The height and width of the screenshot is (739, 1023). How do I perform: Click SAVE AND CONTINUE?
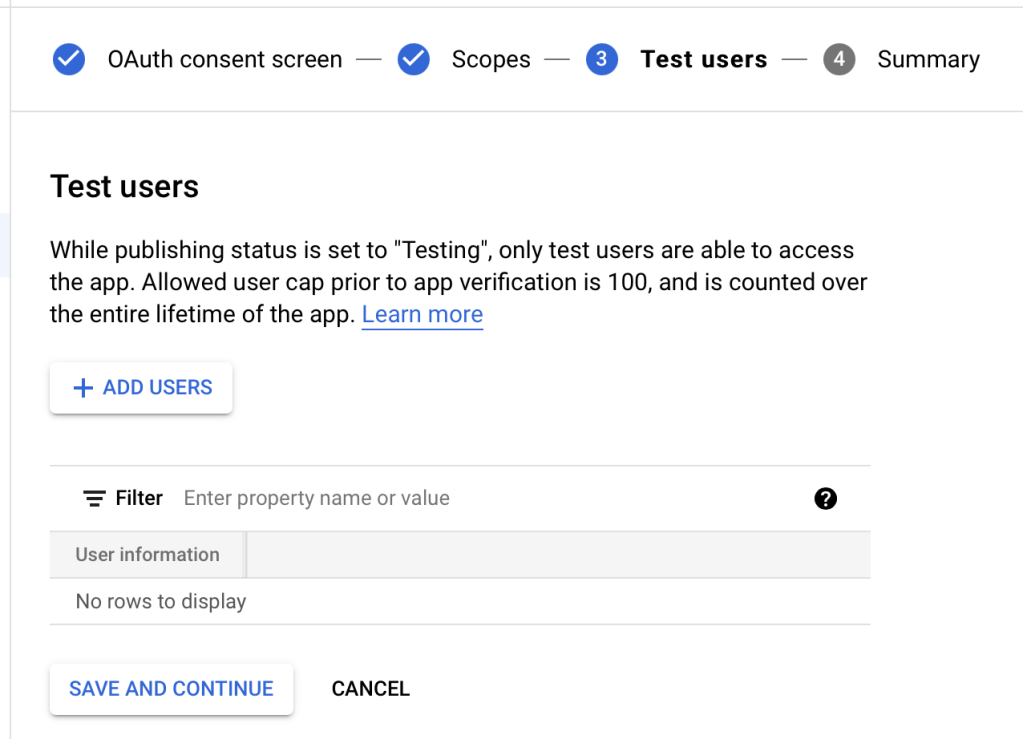point(171,689)
